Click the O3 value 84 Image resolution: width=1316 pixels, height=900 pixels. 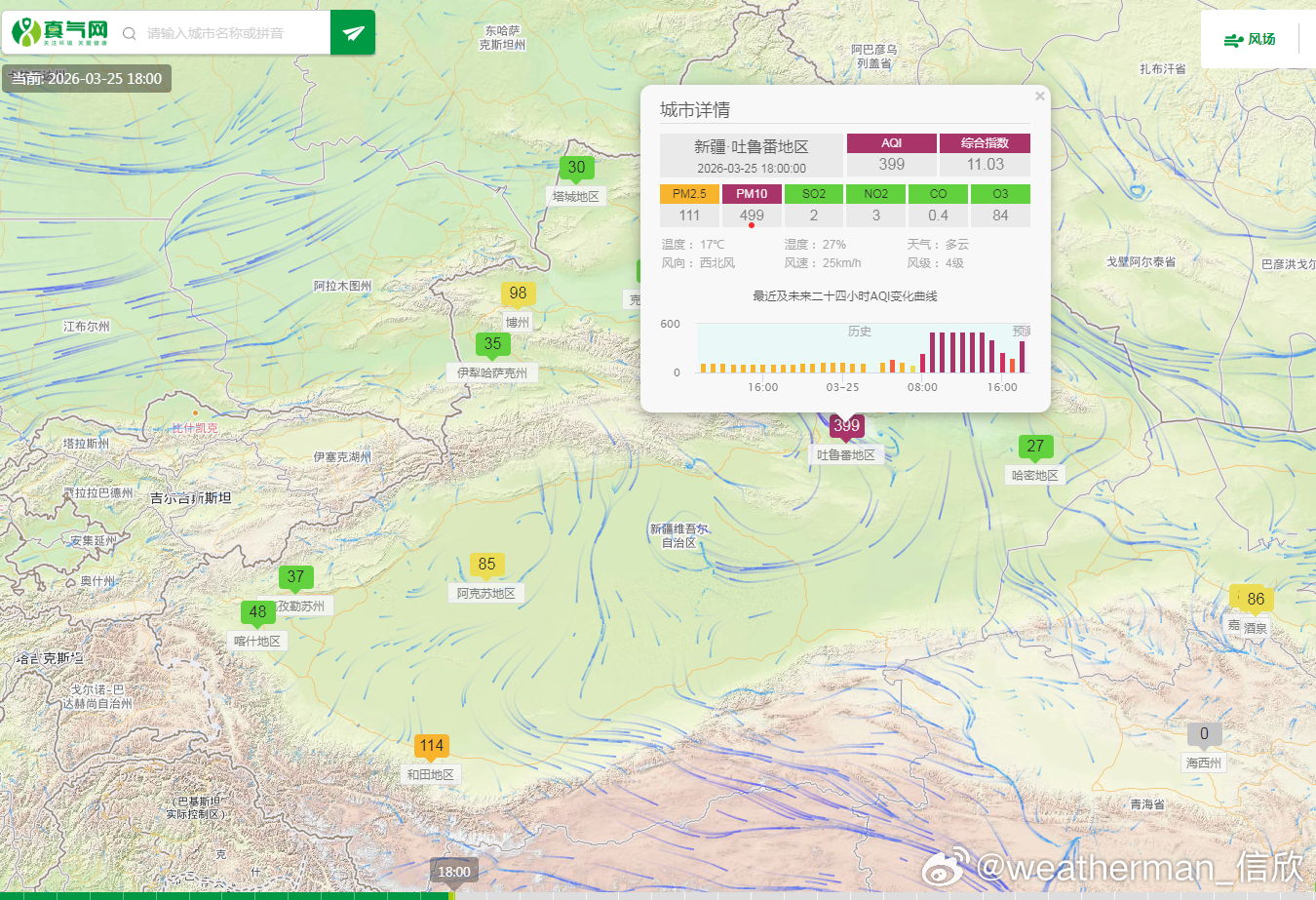pyautogui.click(x=1000, y=215)
